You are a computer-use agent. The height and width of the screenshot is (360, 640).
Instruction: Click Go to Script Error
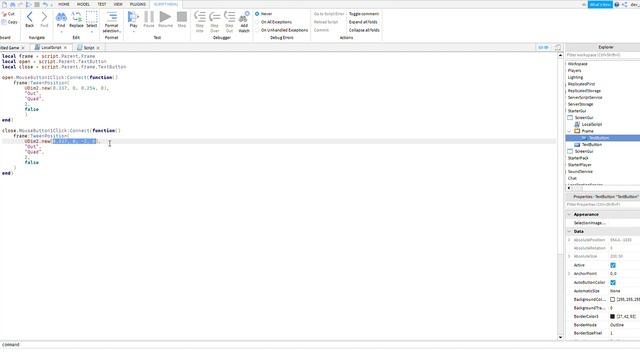[329, 14]
